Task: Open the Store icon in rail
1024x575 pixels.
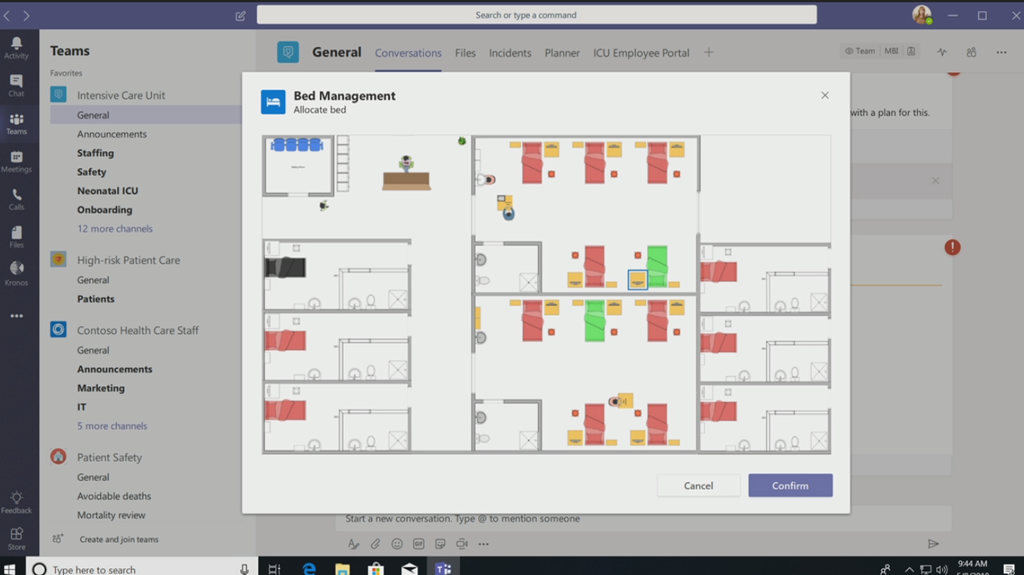Action: [16, 539]
